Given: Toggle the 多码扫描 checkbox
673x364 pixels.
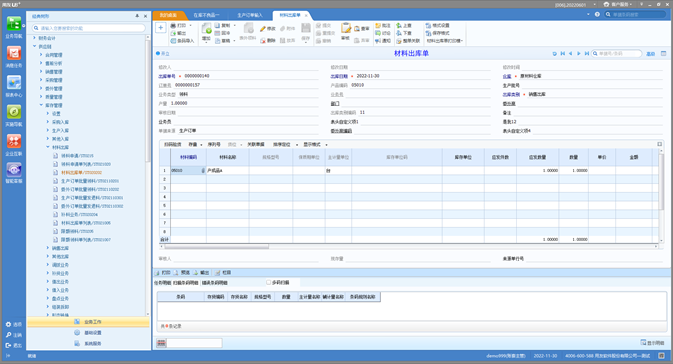Looking at the screenshot, I should point(269,282).
